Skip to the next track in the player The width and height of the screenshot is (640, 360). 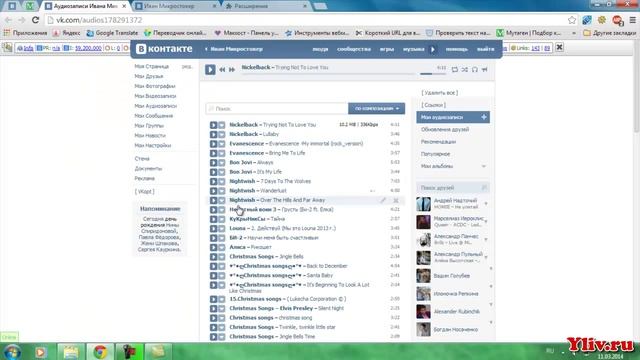click(x=232, y=70)
